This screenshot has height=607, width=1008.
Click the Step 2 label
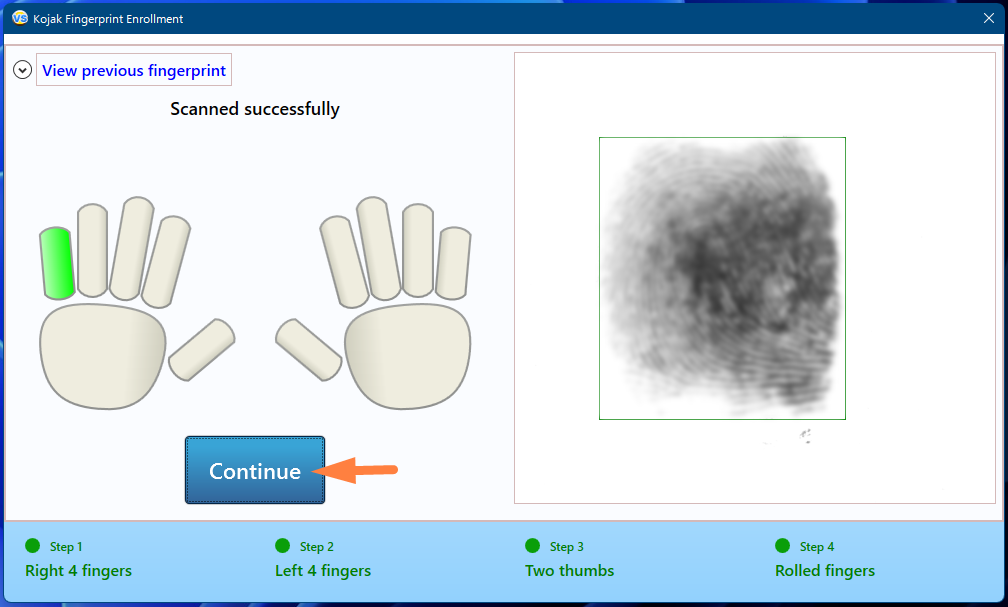(316, 547)
